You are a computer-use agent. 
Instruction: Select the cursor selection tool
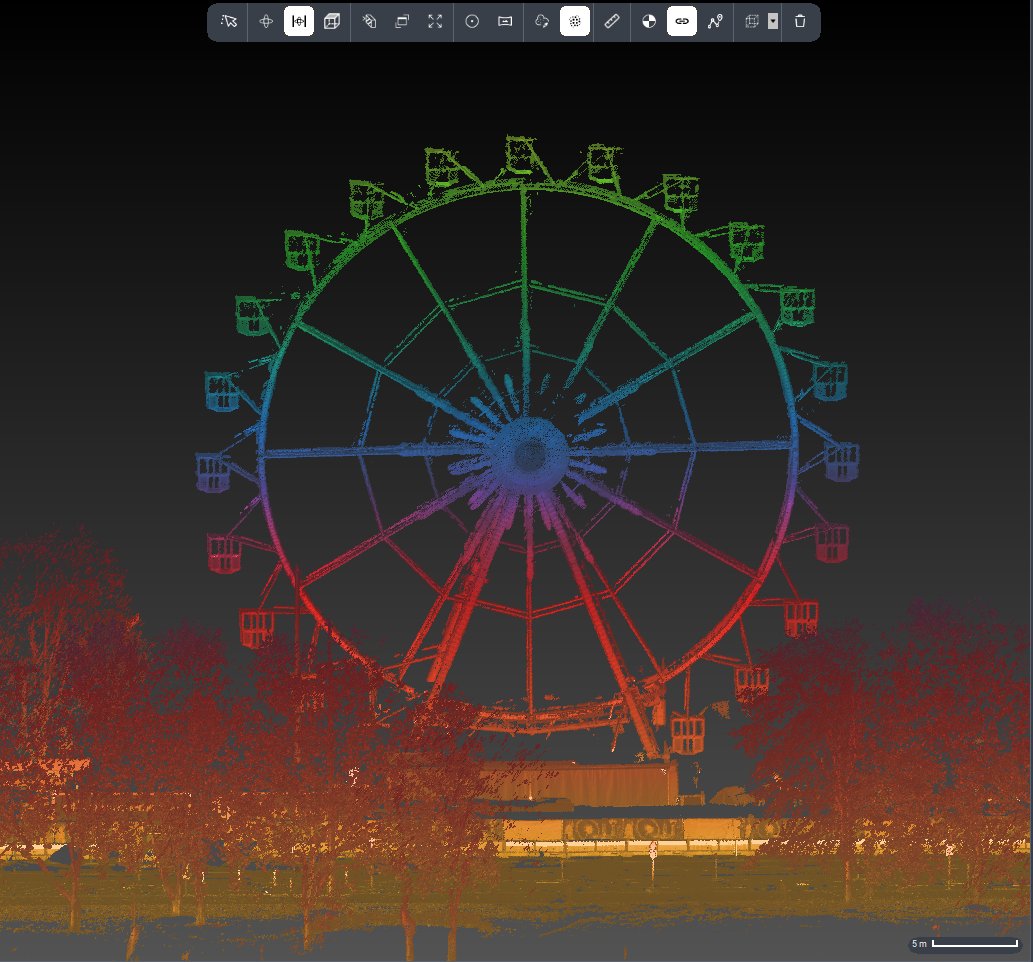229,21
